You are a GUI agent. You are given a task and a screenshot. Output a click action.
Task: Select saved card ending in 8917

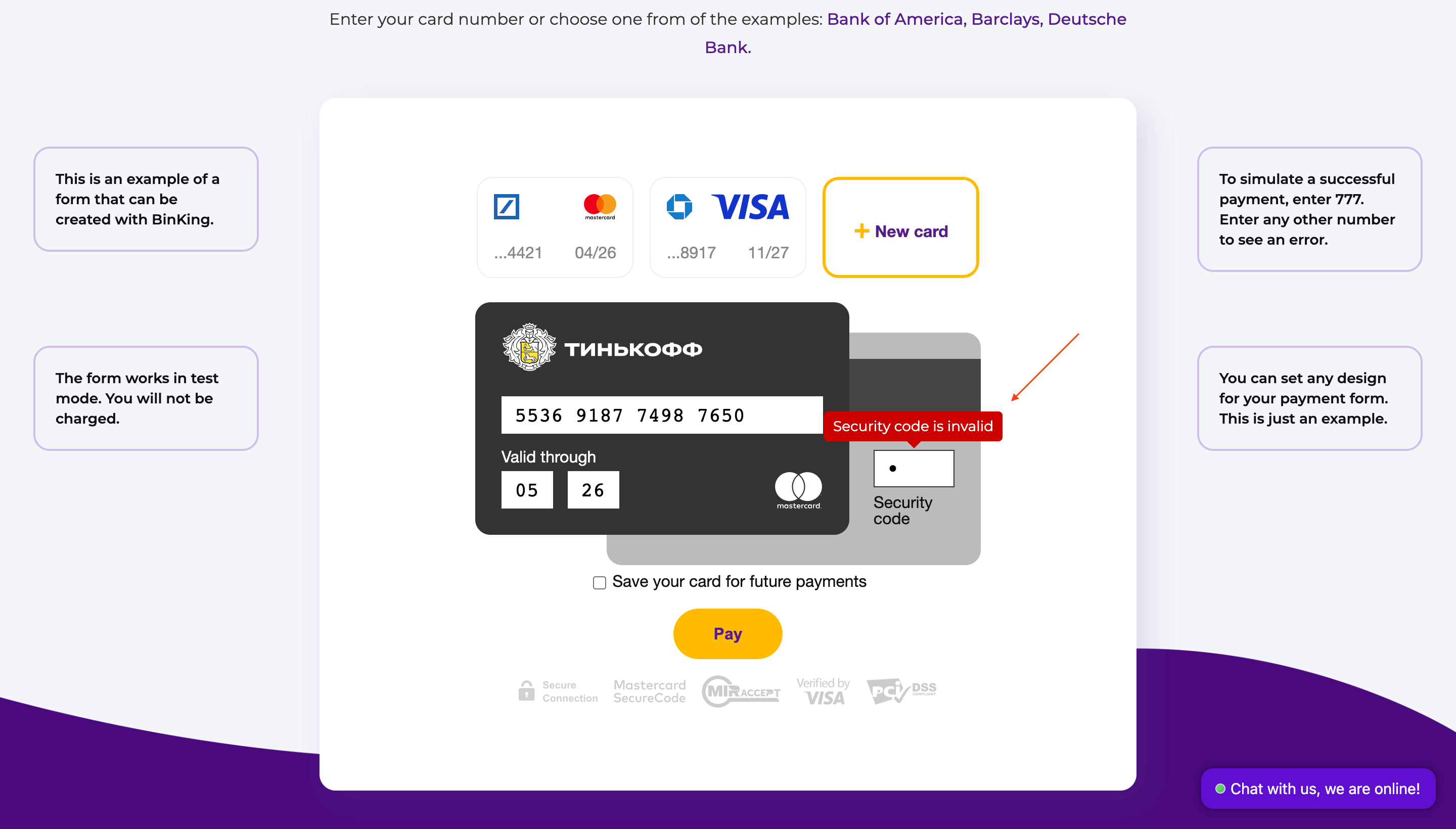tap(727, 227)
